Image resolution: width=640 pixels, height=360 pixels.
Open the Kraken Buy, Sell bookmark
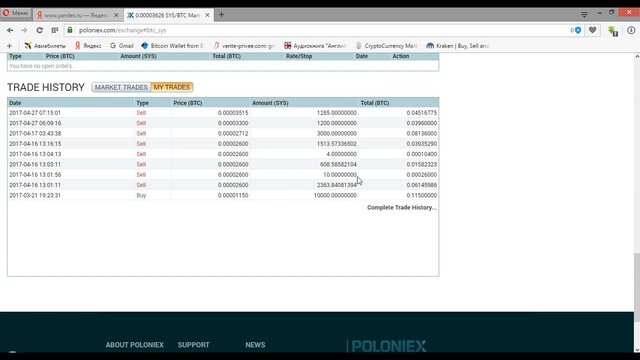point(458,46)
